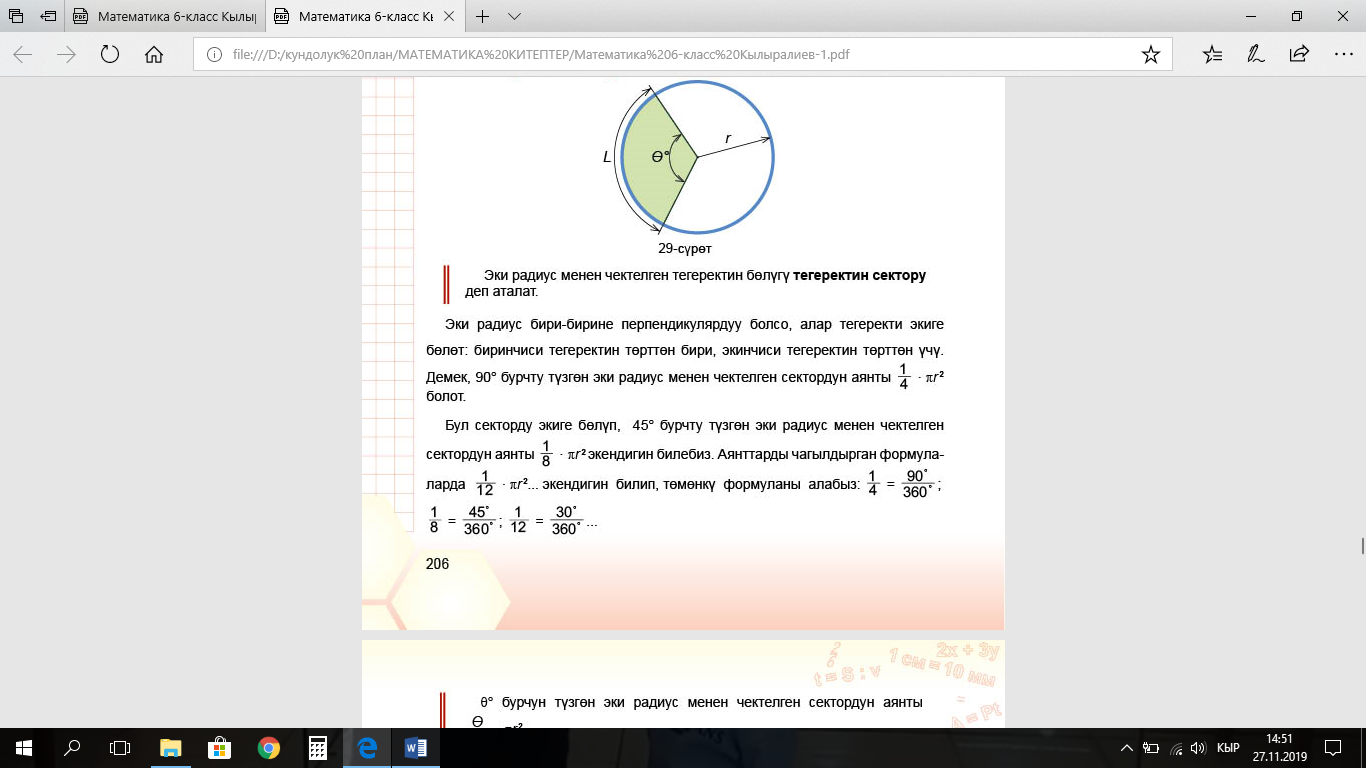Open the Home page

coord(154,55)
